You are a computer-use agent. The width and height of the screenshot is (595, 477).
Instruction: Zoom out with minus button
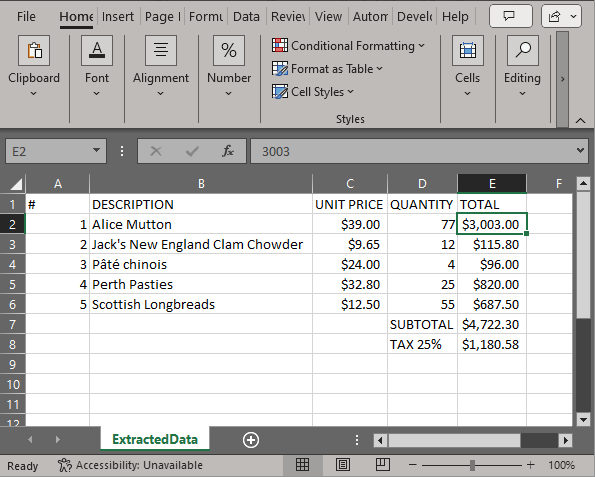(413, 465)
